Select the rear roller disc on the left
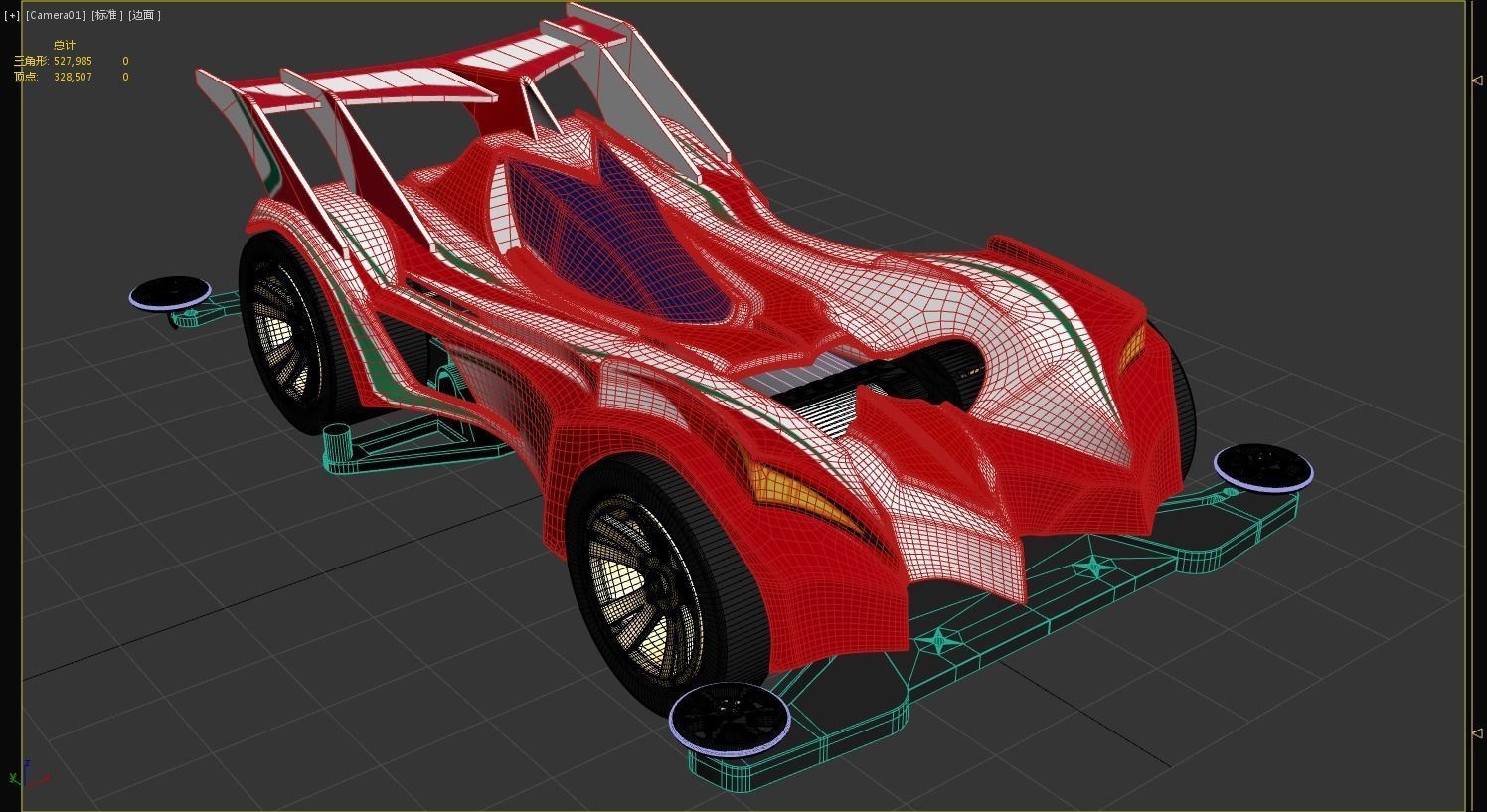1487x812 pixels. tap(170, 292)
